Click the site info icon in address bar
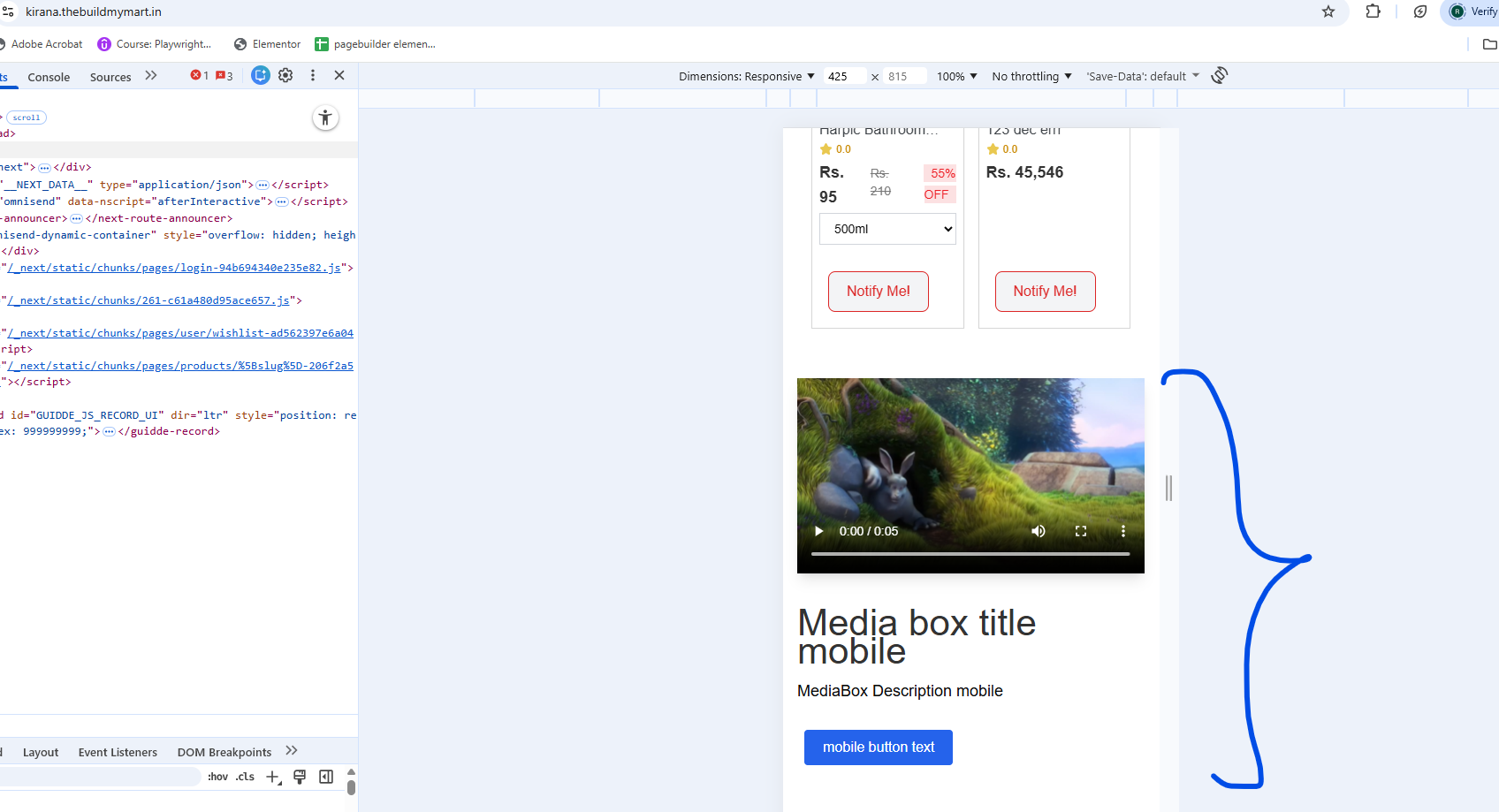1499x812 pixels. (x=8, y=11)
